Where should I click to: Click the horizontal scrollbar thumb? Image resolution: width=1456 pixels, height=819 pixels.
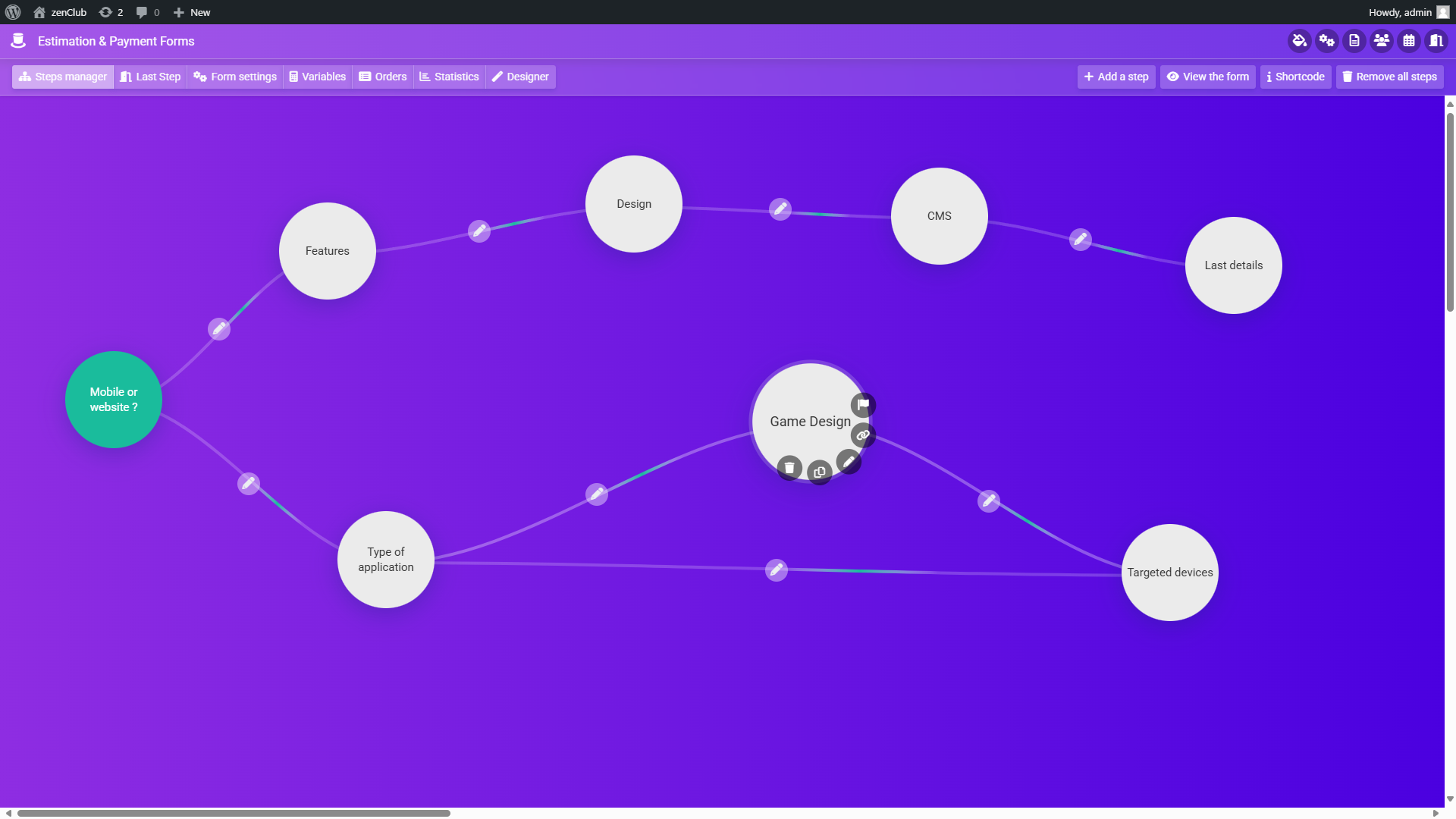[234, 813]
